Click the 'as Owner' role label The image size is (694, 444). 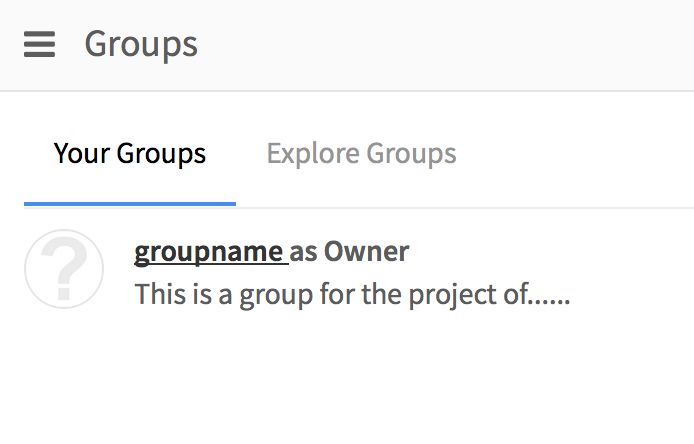351,252
